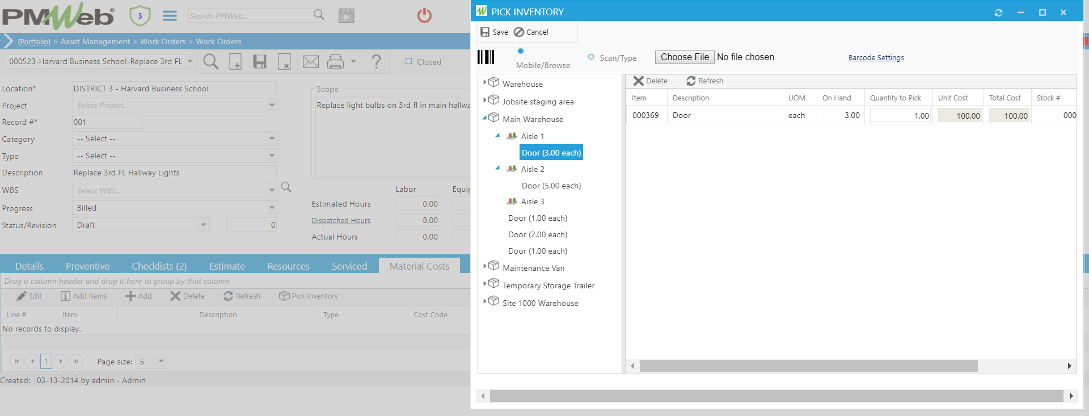1089x416 pixels.
Task: Open the Project dropdown
Action: (x=272, y=105)
